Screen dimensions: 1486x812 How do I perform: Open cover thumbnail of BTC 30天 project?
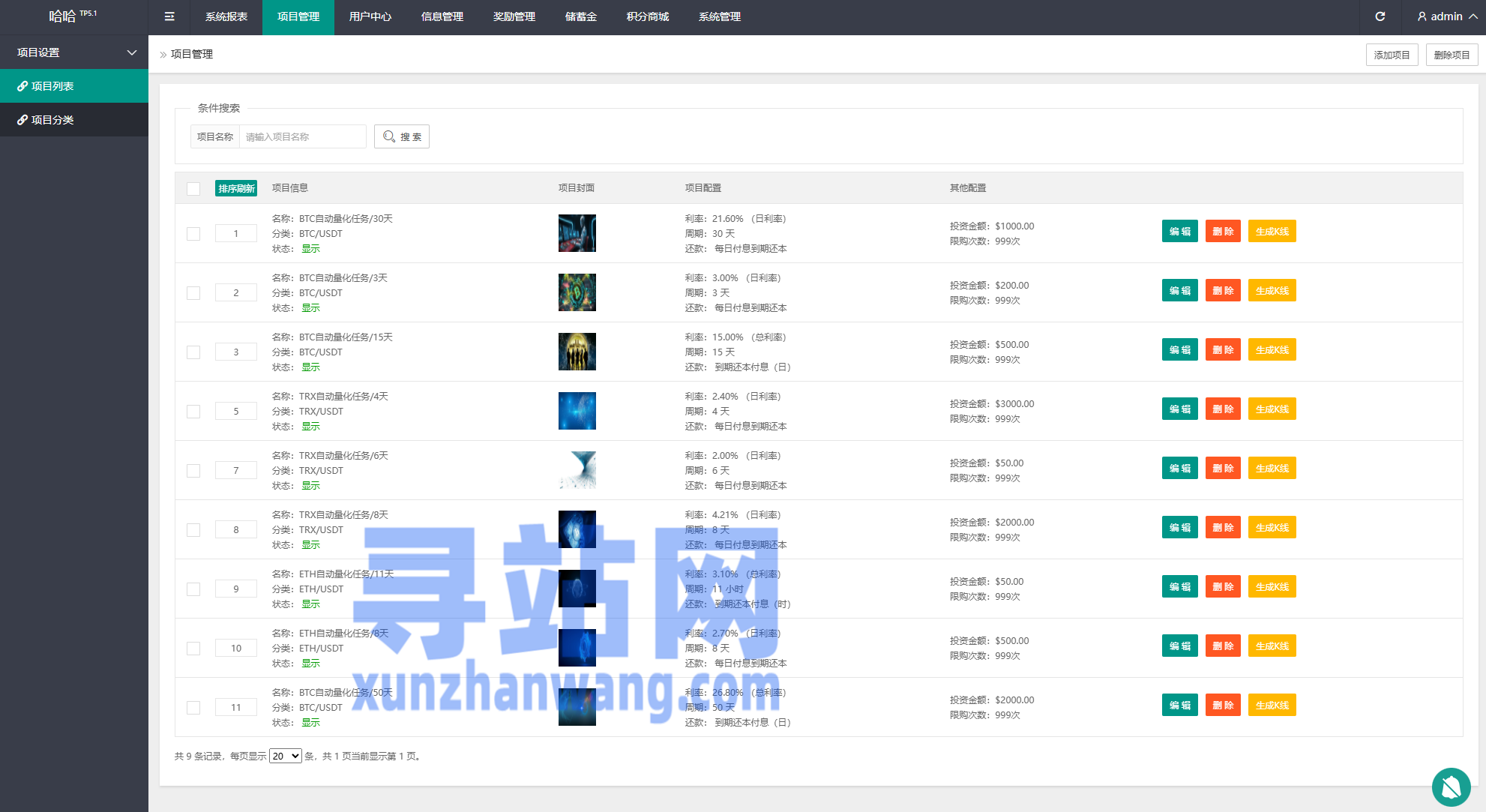click(577, 233)
